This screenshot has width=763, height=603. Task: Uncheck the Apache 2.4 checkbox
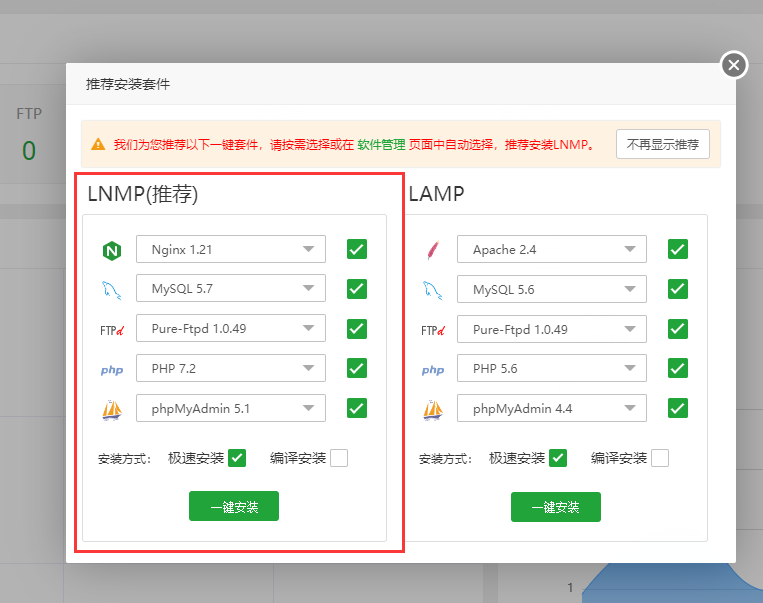point(678,249)
